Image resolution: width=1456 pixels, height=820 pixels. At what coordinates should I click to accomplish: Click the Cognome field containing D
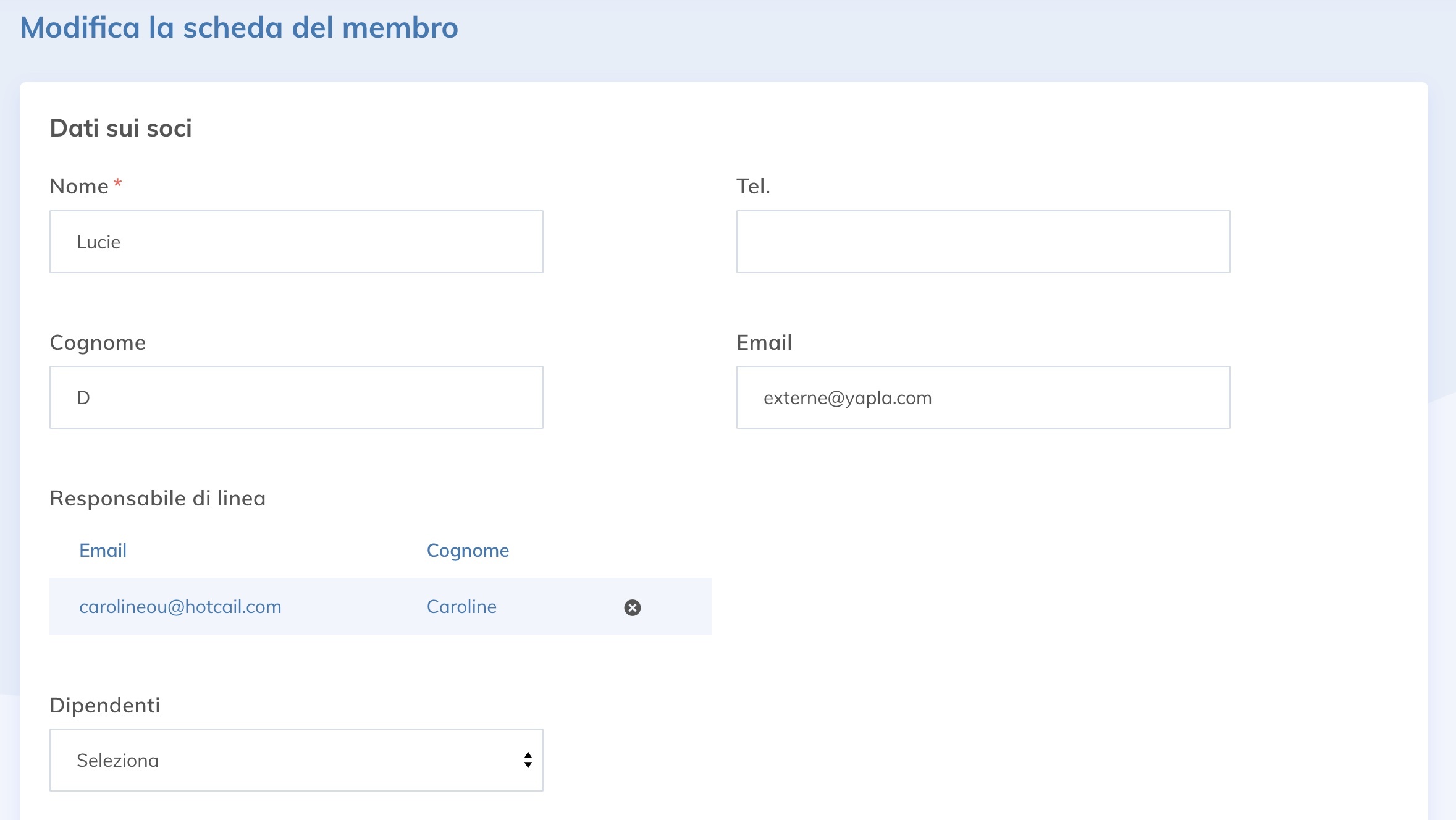click(295, 397)
